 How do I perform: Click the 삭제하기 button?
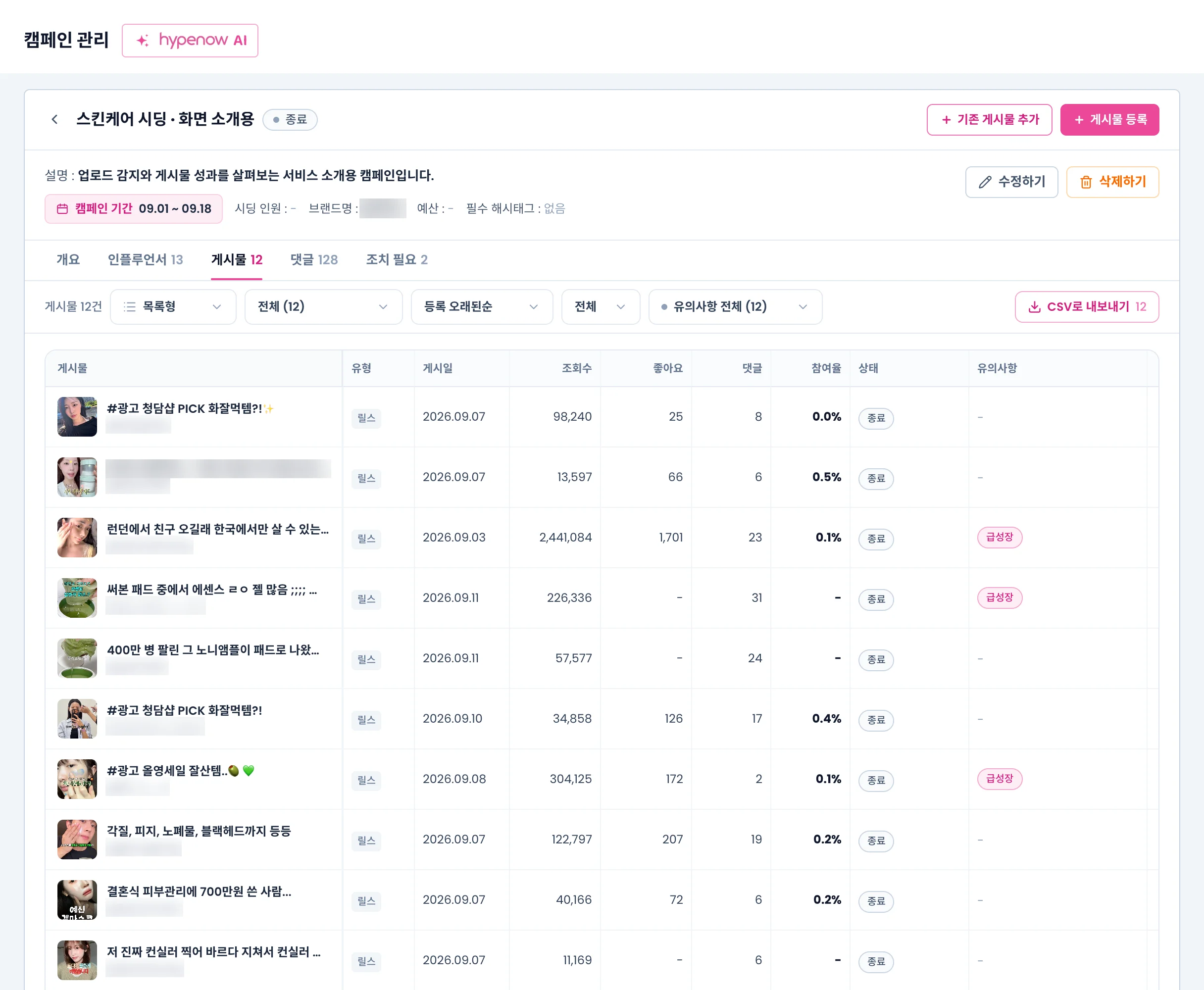pos(1112,182)
